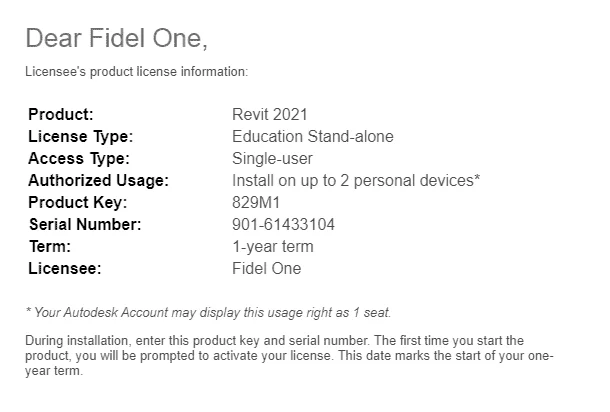Select the Product Key value 829M1

[x=256, y=203]
